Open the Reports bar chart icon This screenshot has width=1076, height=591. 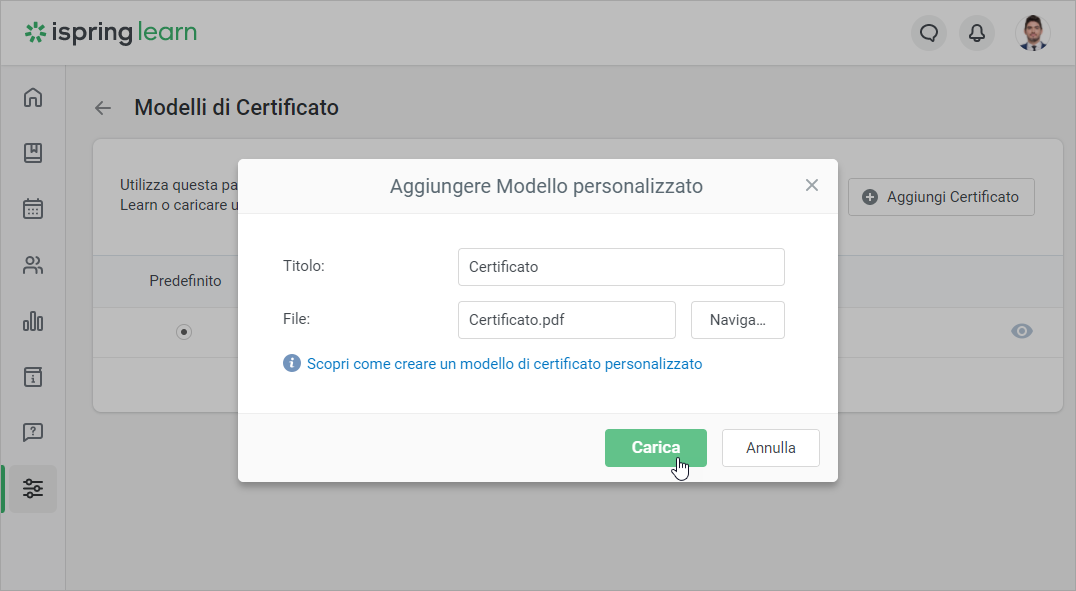click(x=33, y=321)
